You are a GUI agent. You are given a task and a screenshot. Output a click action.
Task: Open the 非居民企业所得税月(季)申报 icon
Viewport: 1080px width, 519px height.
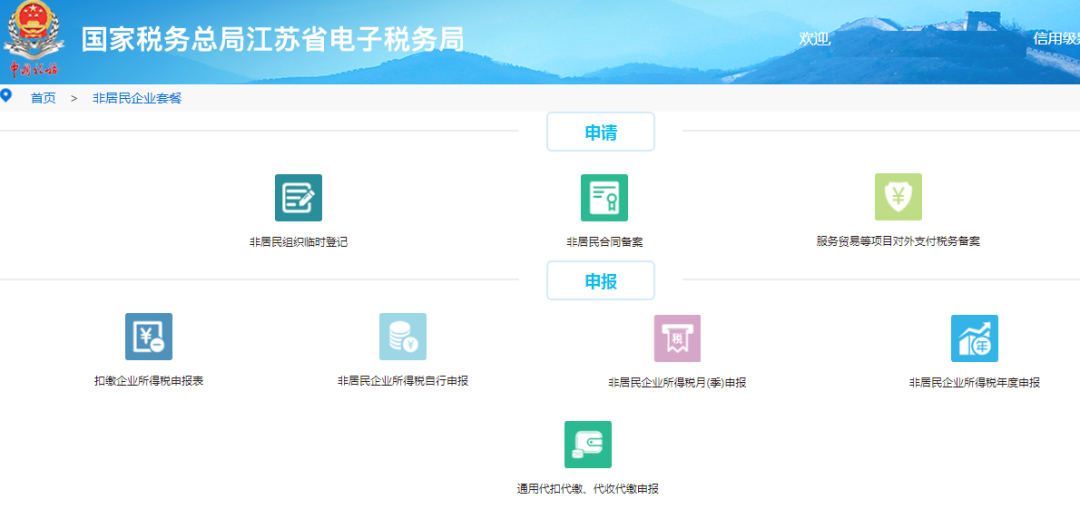point(677,339)
